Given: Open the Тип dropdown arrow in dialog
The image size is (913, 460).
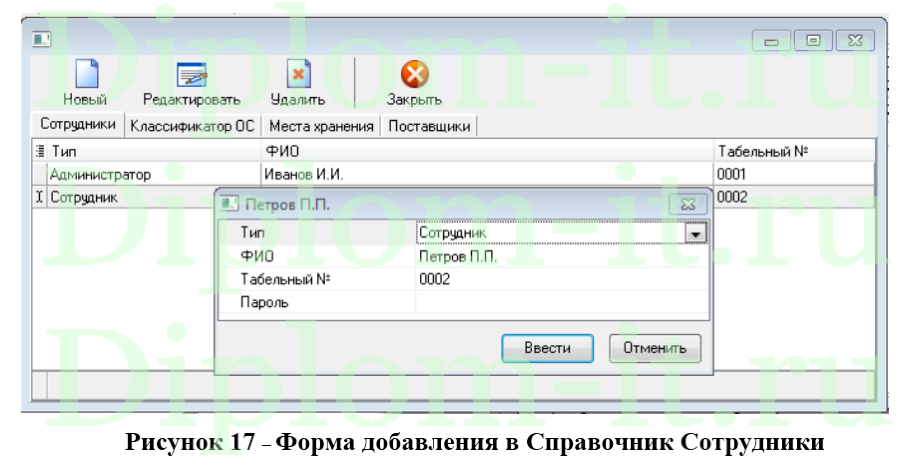Looking at the screenshot, I should [x=696, y=232].
